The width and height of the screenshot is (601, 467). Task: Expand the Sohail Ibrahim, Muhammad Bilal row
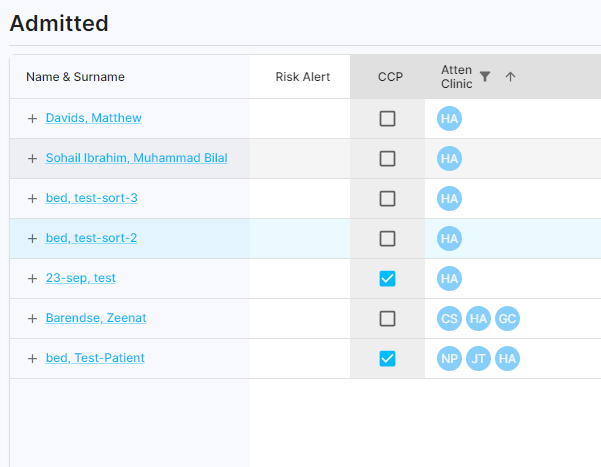tap(32, 159)
